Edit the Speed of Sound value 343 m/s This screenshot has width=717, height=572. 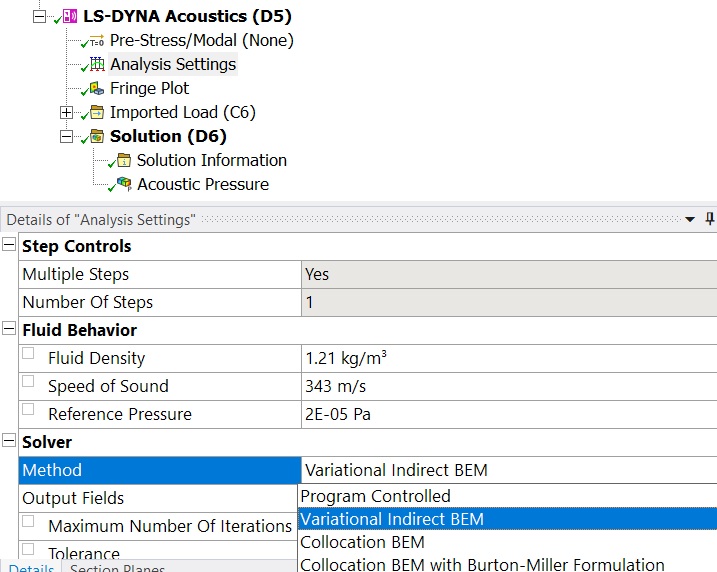pos(509,386)
